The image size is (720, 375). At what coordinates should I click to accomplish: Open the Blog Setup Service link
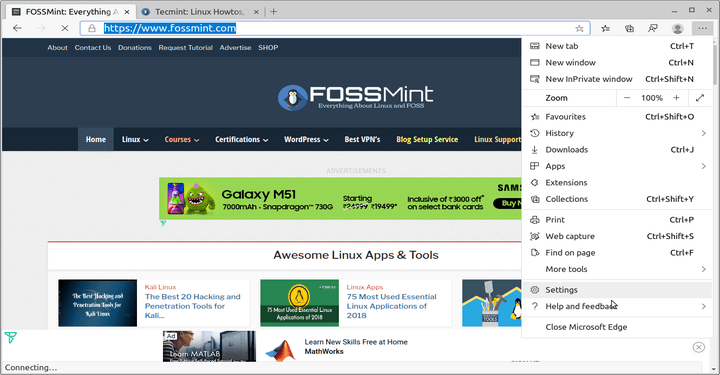pyautogui.click(x=427, y=140)
